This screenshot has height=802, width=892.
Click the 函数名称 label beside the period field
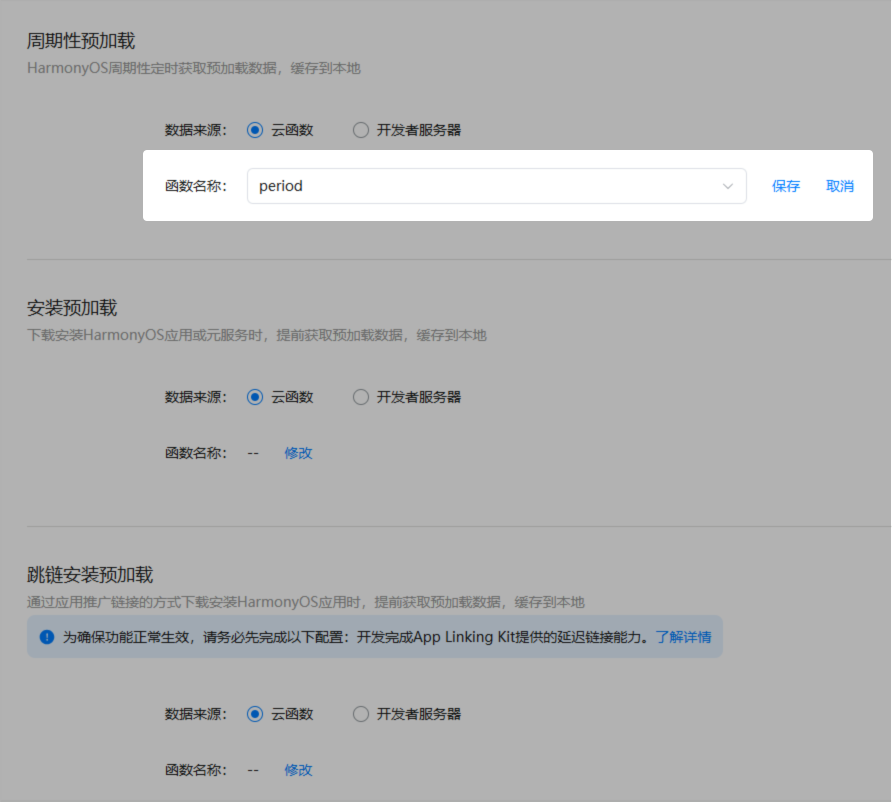tap(196, 186)
